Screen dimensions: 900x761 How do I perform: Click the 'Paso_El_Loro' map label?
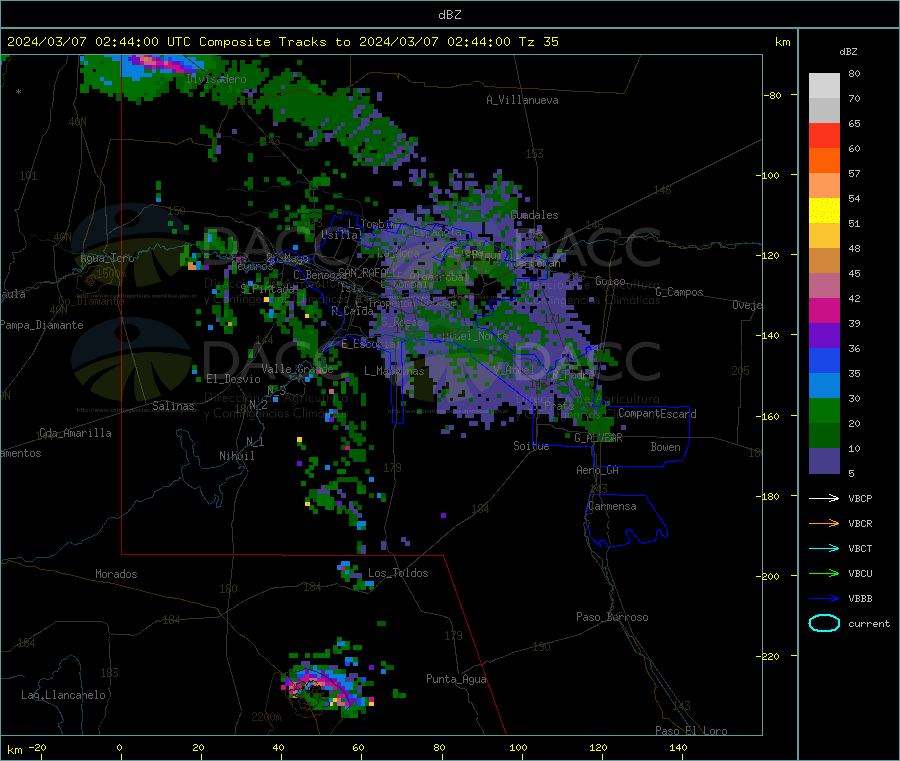(x=691, y=731)
